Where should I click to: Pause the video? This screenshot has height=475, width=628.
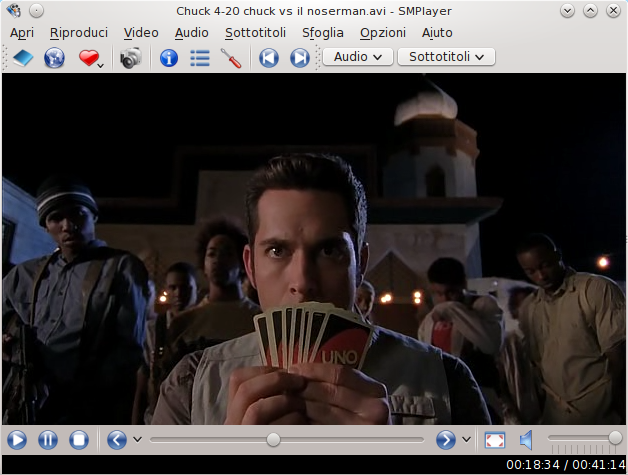[48, 440]
